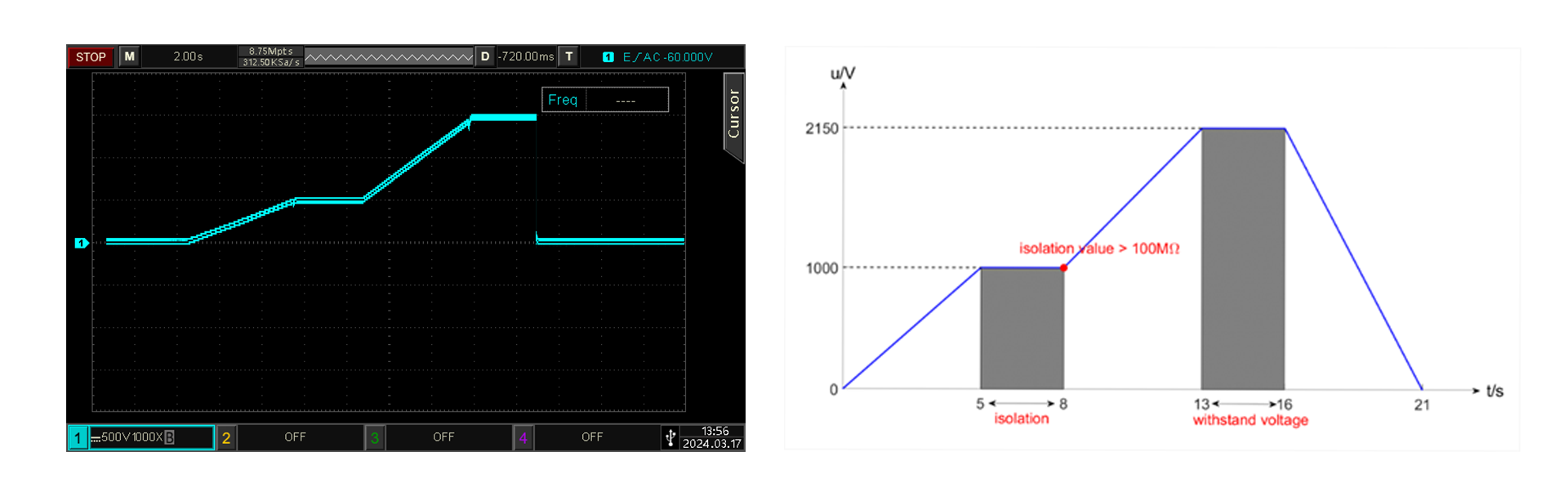Image resolution: width=1568 pixels, height=497 pixels.
Task: Click the D delay icon
Action: click(x=485, y=56)
